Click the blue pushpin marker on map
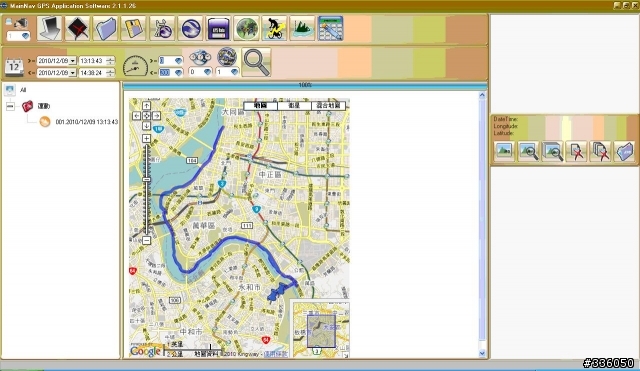The image size is (640, 371). (x=277, y=292)
